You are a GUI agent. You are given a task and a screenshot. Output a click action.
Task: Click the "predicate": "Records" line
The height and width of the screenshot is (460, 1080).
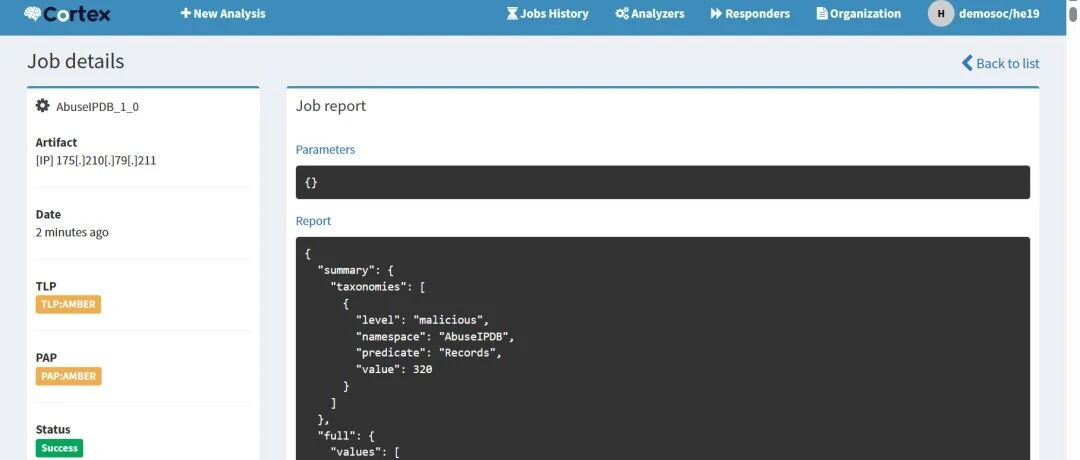428,353
